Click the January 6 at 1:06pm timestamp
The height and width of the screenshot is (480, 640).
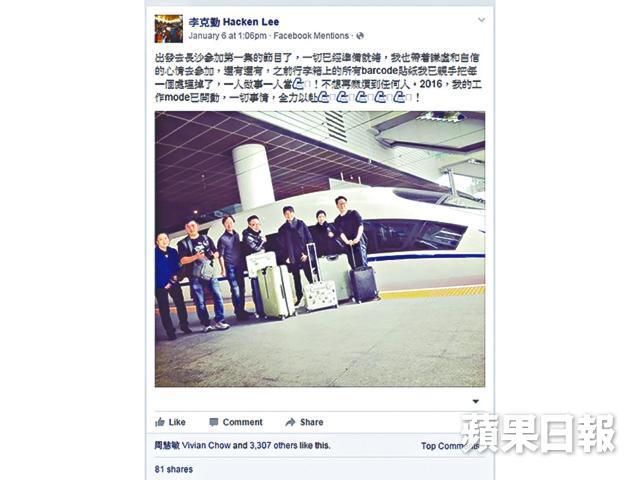[227, 36]
